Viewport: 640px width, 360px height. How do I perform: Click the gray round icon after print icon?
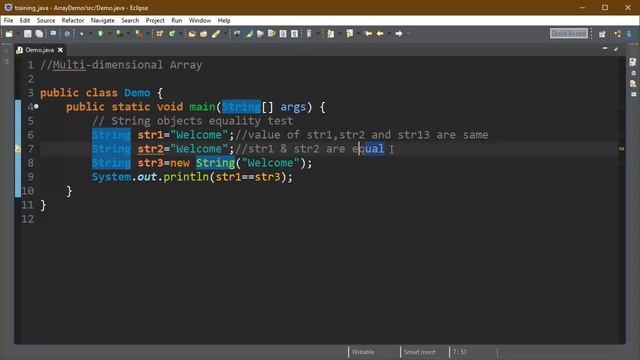pyautogui.click(x=67, y=34)
